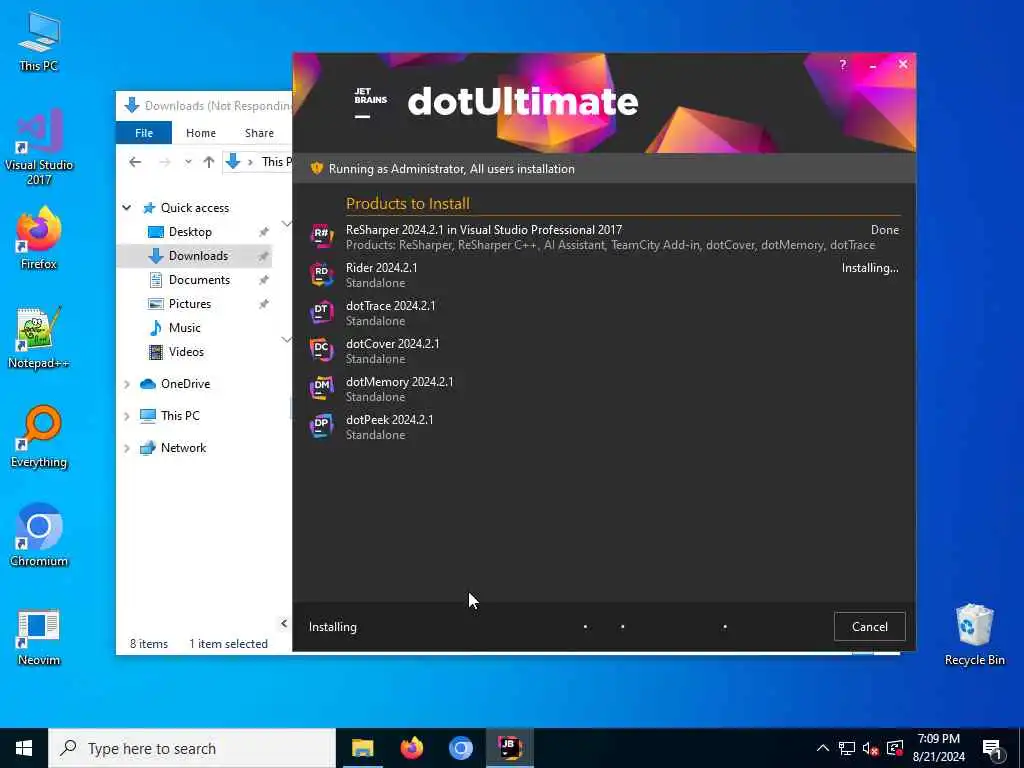1024x768 pixels.
Task: Select Network in navigation pane
Action: click(173, 448)
